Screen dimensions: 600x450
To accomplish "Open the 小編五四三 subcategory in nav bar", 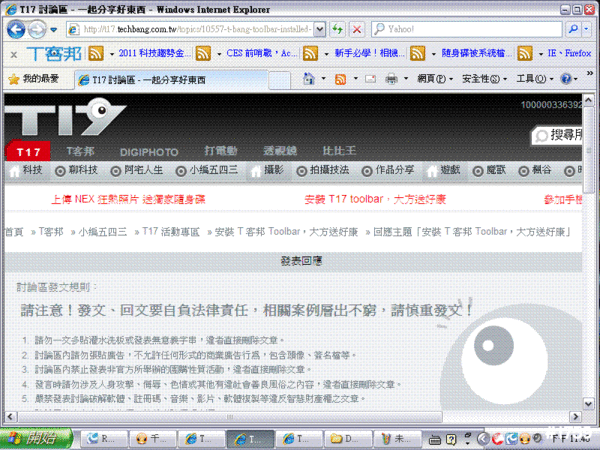I will click(207, 170).
